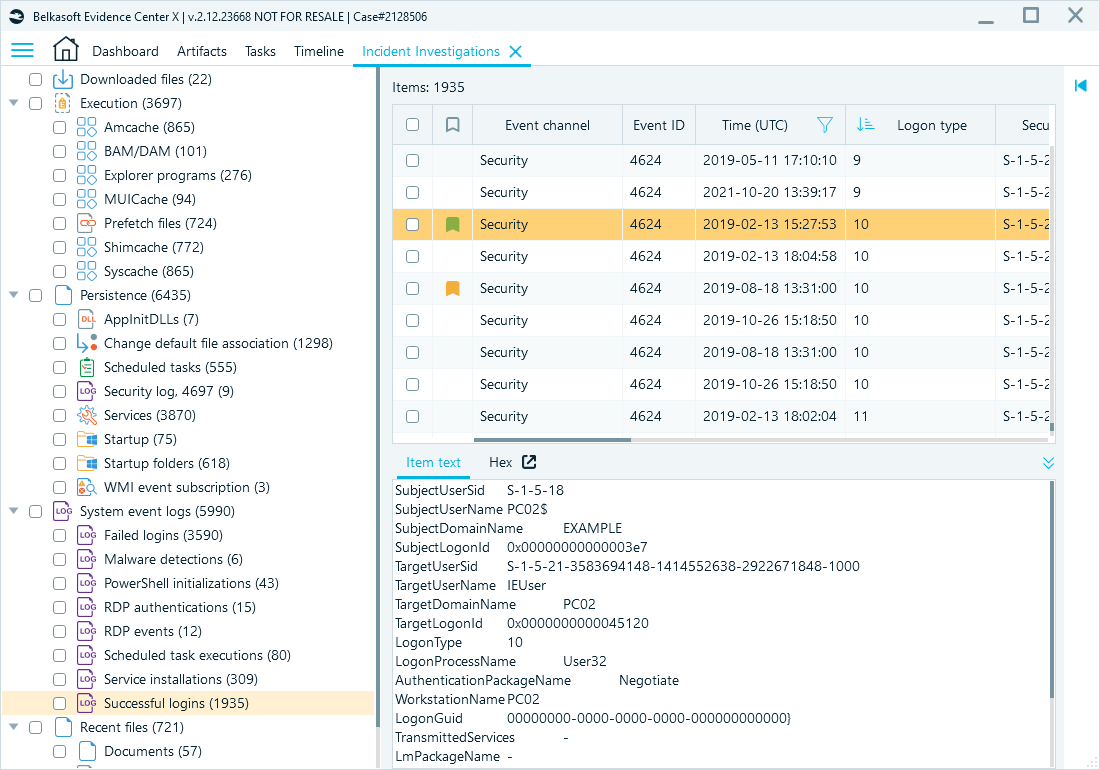Select Scheduled task executions (80) in tree
This screenshot has width=1100, height=770.
197,655
